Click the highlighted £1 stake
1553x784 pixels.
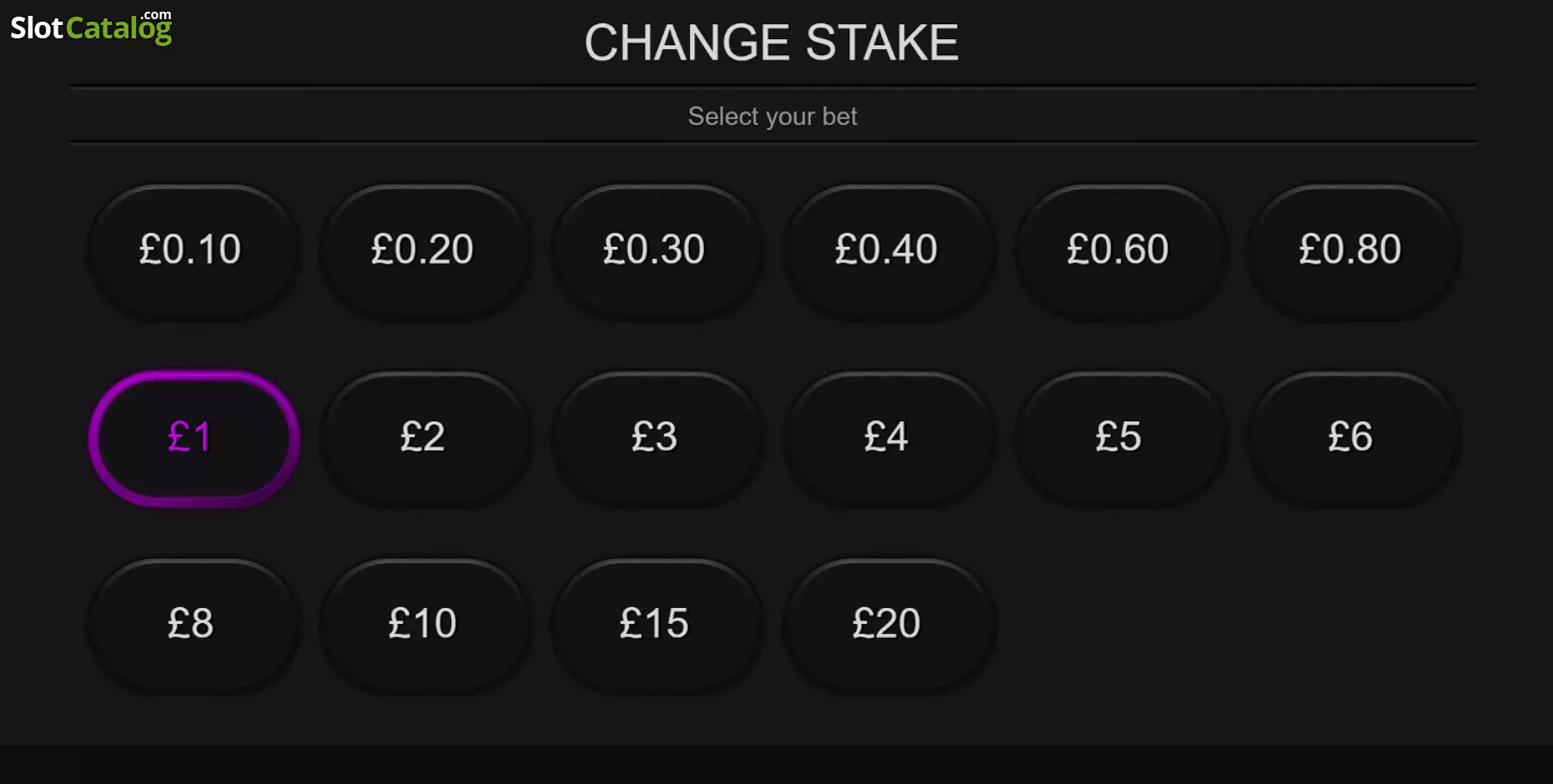pos(193,438)
